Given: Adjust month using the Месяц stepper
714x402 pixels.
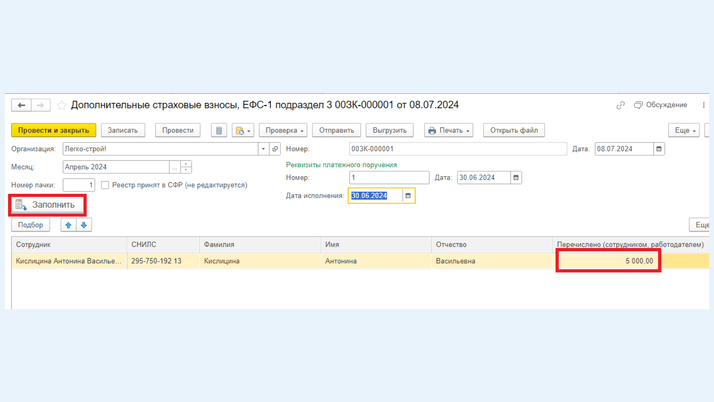Looking at the screenshot, I should 186,167.
